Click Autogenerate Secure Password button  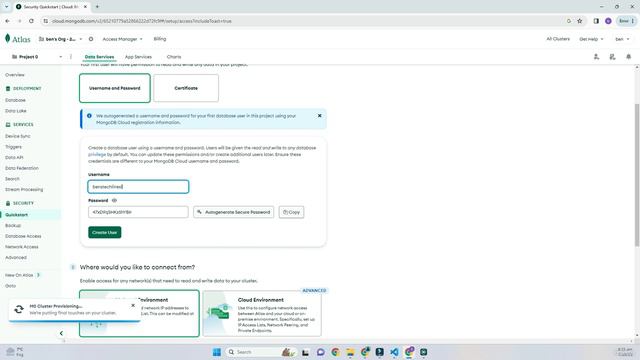click(x=233, y=212)
